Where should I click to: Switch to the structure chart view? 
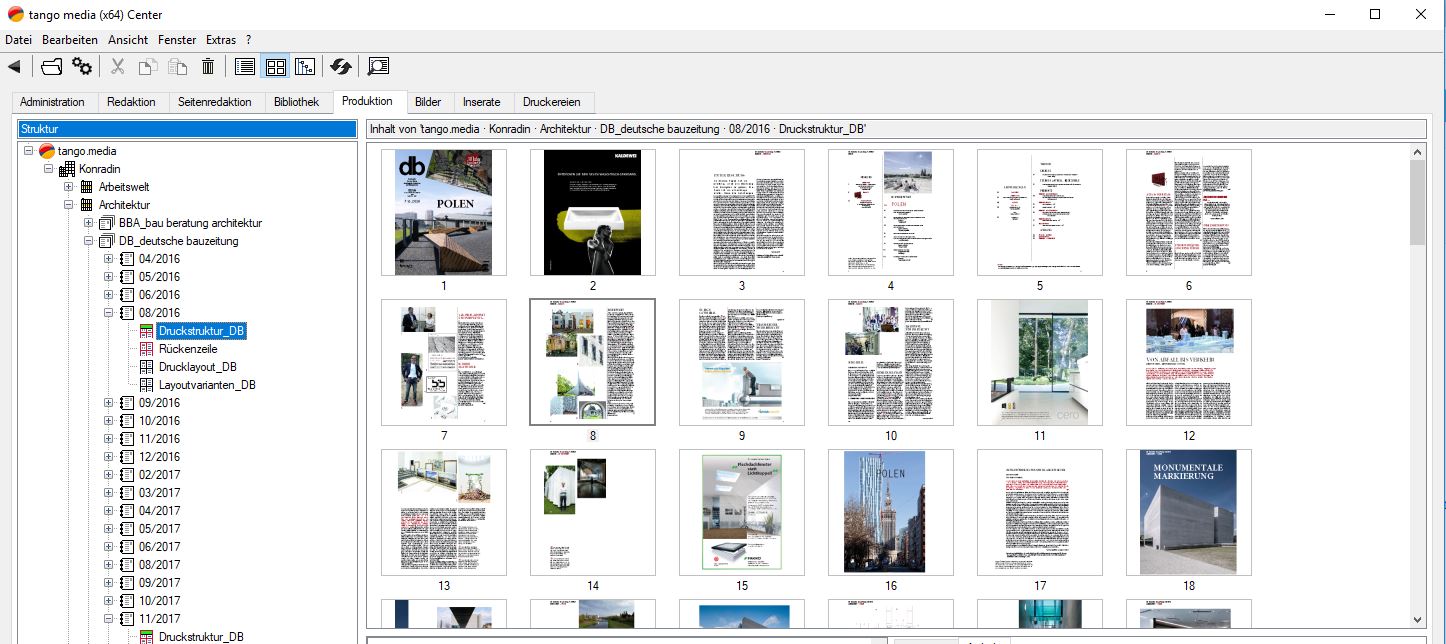[x=305, y=67]
